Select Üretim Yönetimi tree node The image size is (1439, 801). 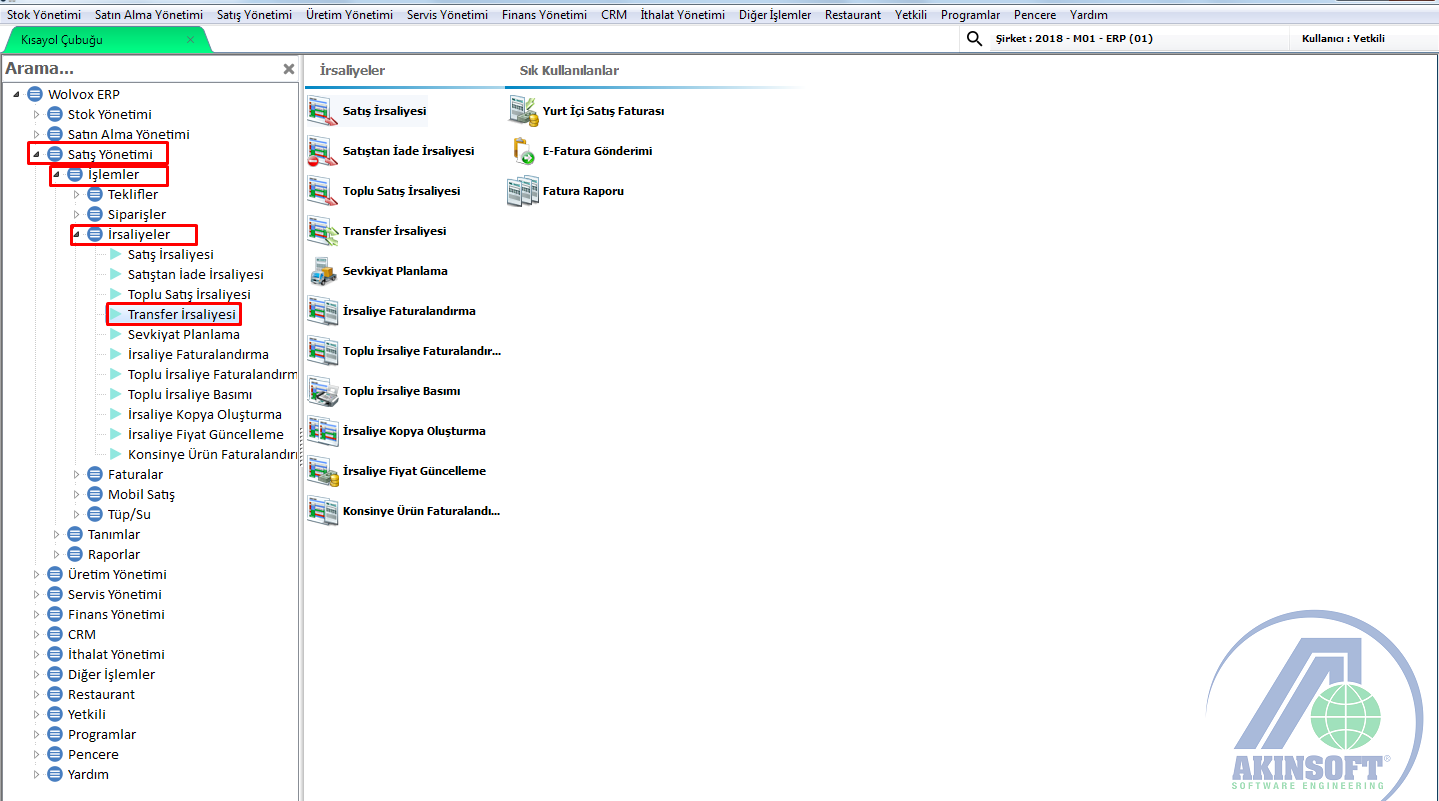click(117, 574)
